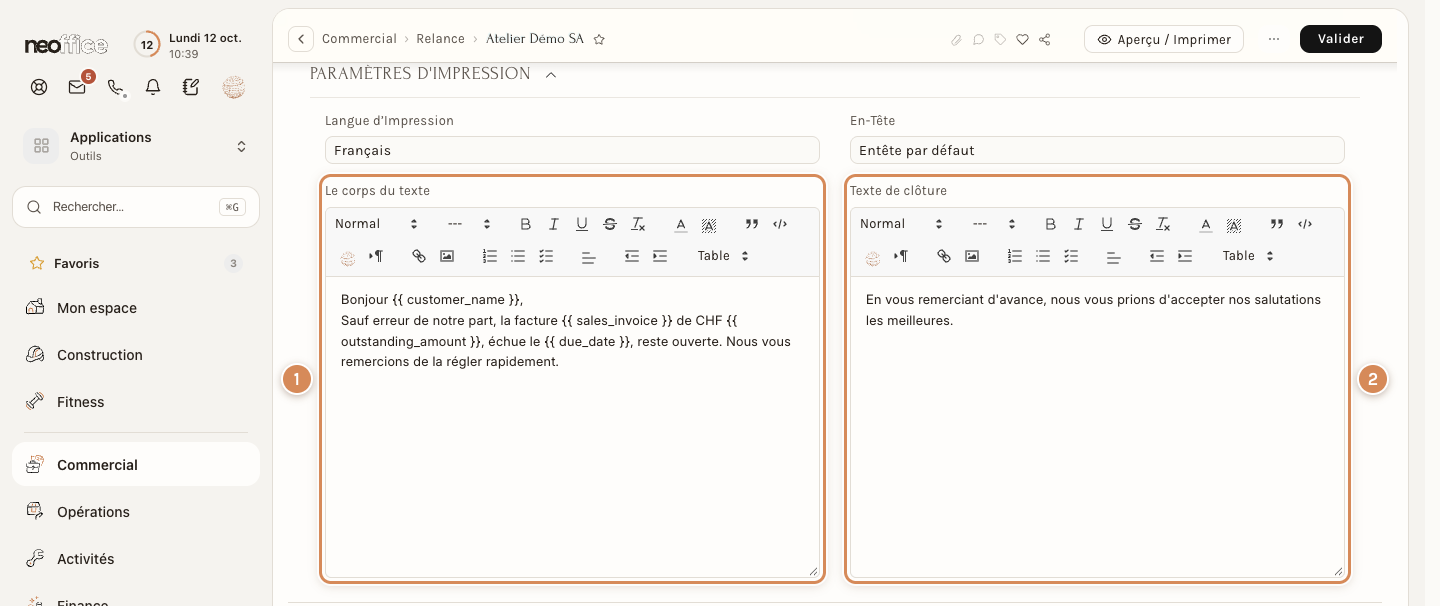Start numbered list in Le corps du texte editor
The height and width of the screenshot is (606, 1440).
pyautogui.click(x=490, y=256)
